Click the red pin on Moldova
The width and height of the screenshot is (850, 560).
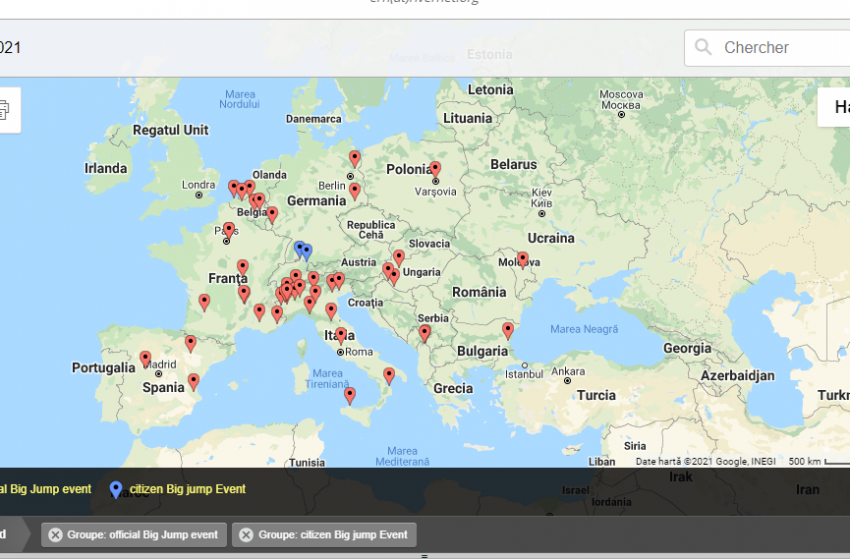coord(523,260)
